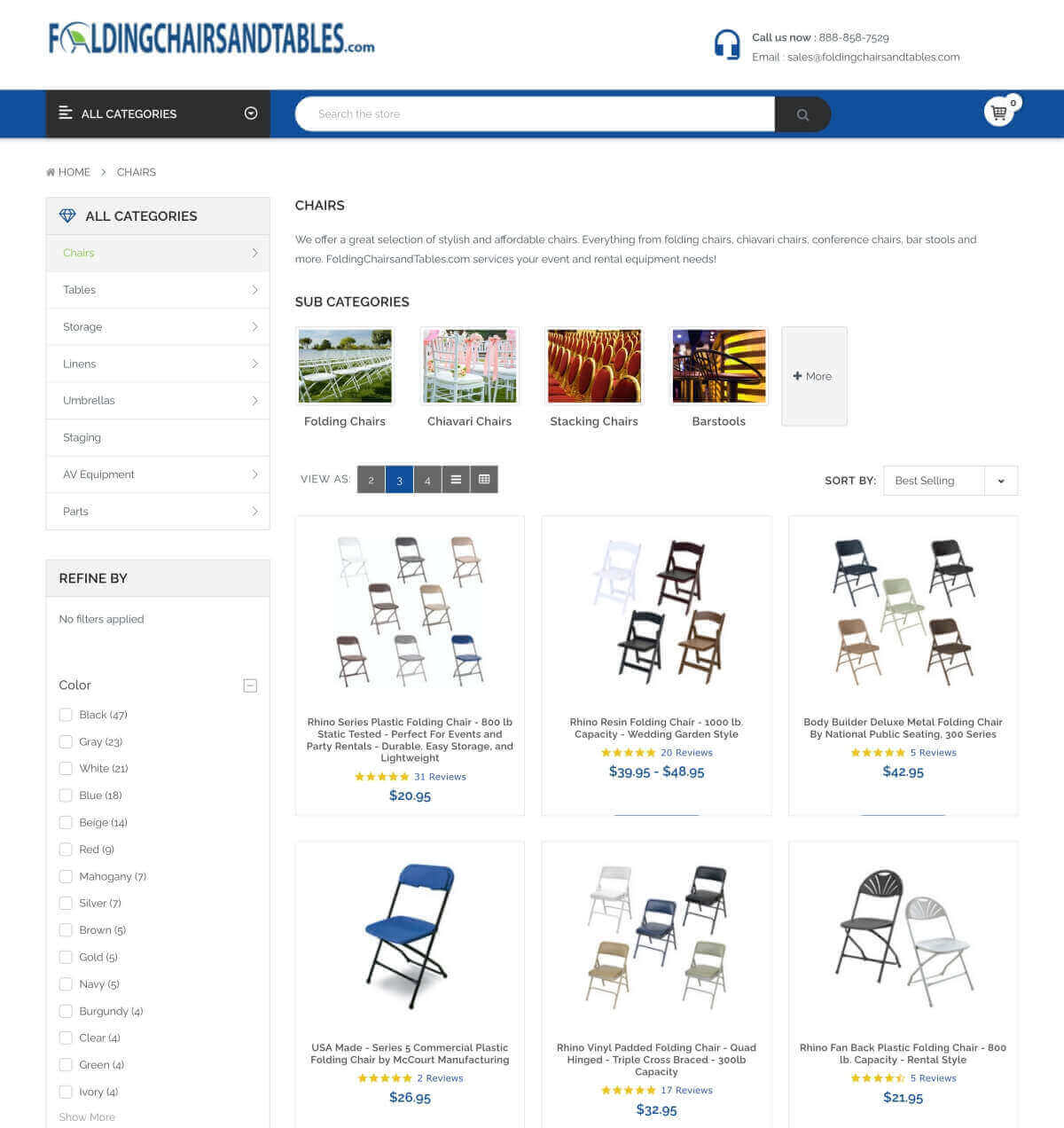Switch to list view icon
This screenshot has width=1064, height=1128.
coord(456,480)
